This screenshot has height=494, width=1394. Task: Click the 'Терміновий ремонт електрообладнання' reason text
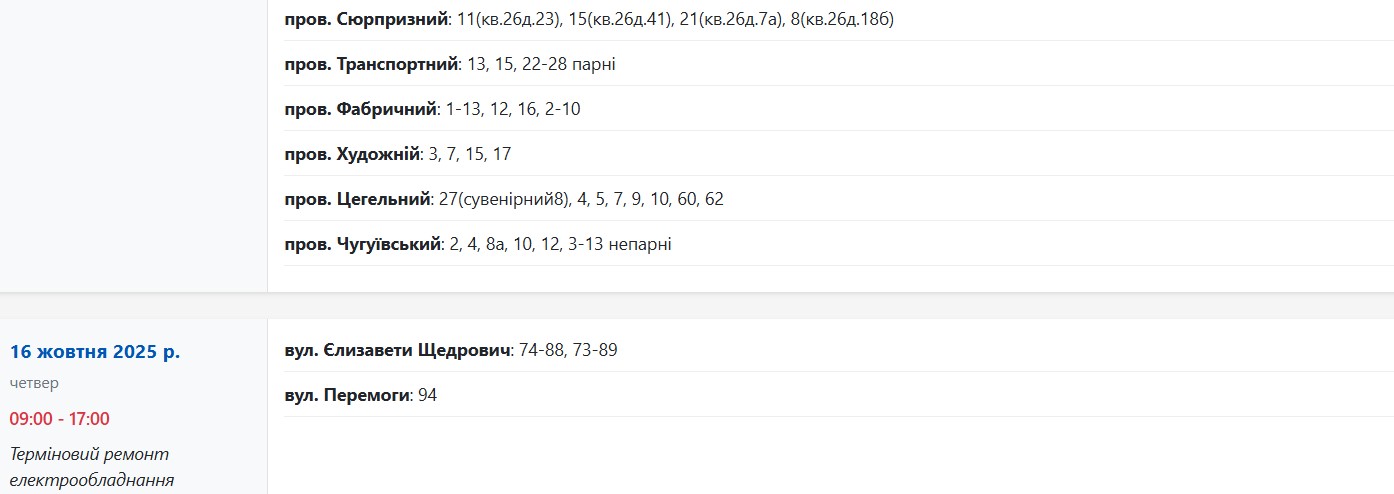point(92,467)
